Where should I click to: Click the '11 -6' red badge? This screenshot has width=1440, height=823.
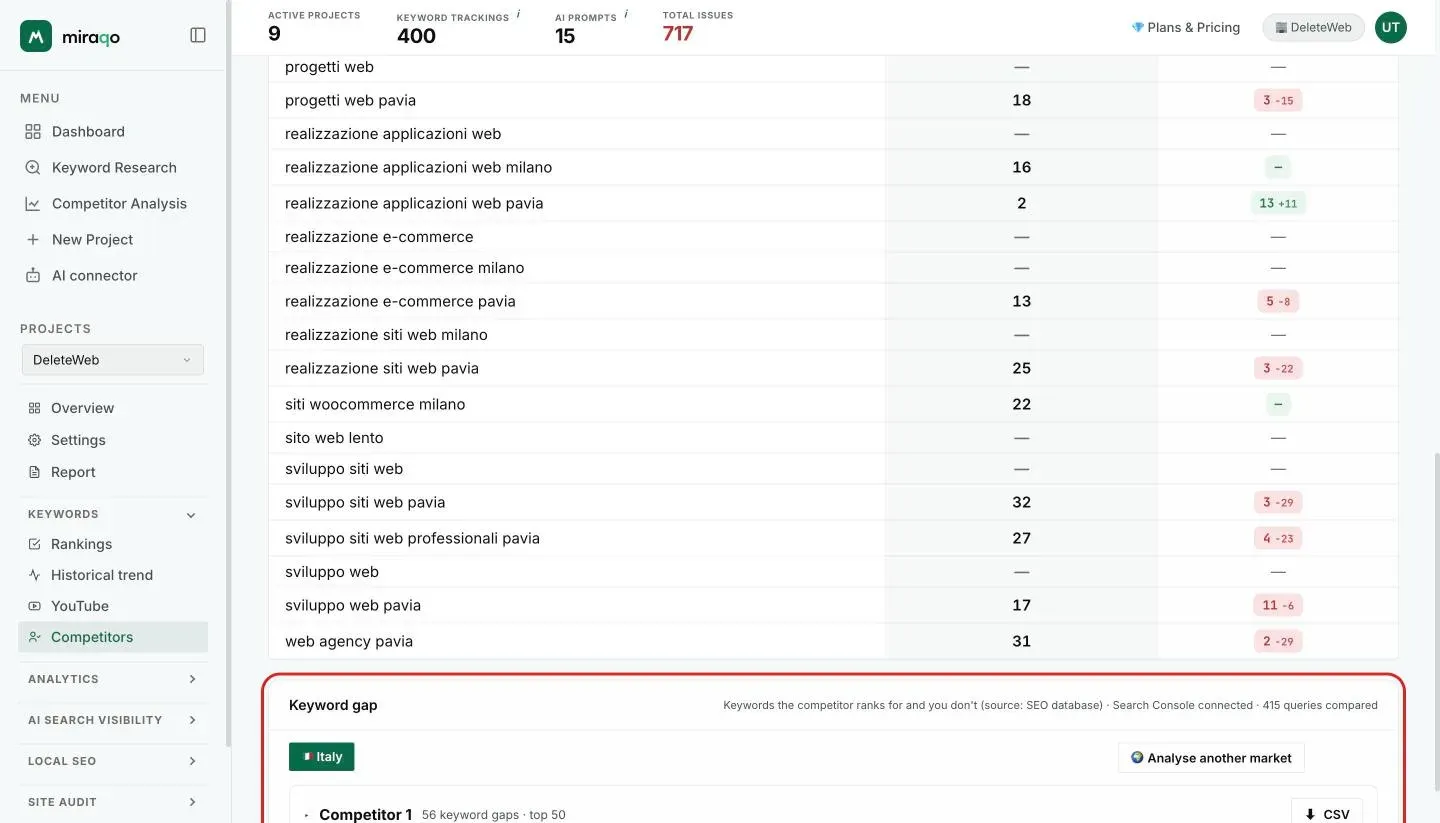tap(1278, 605)
